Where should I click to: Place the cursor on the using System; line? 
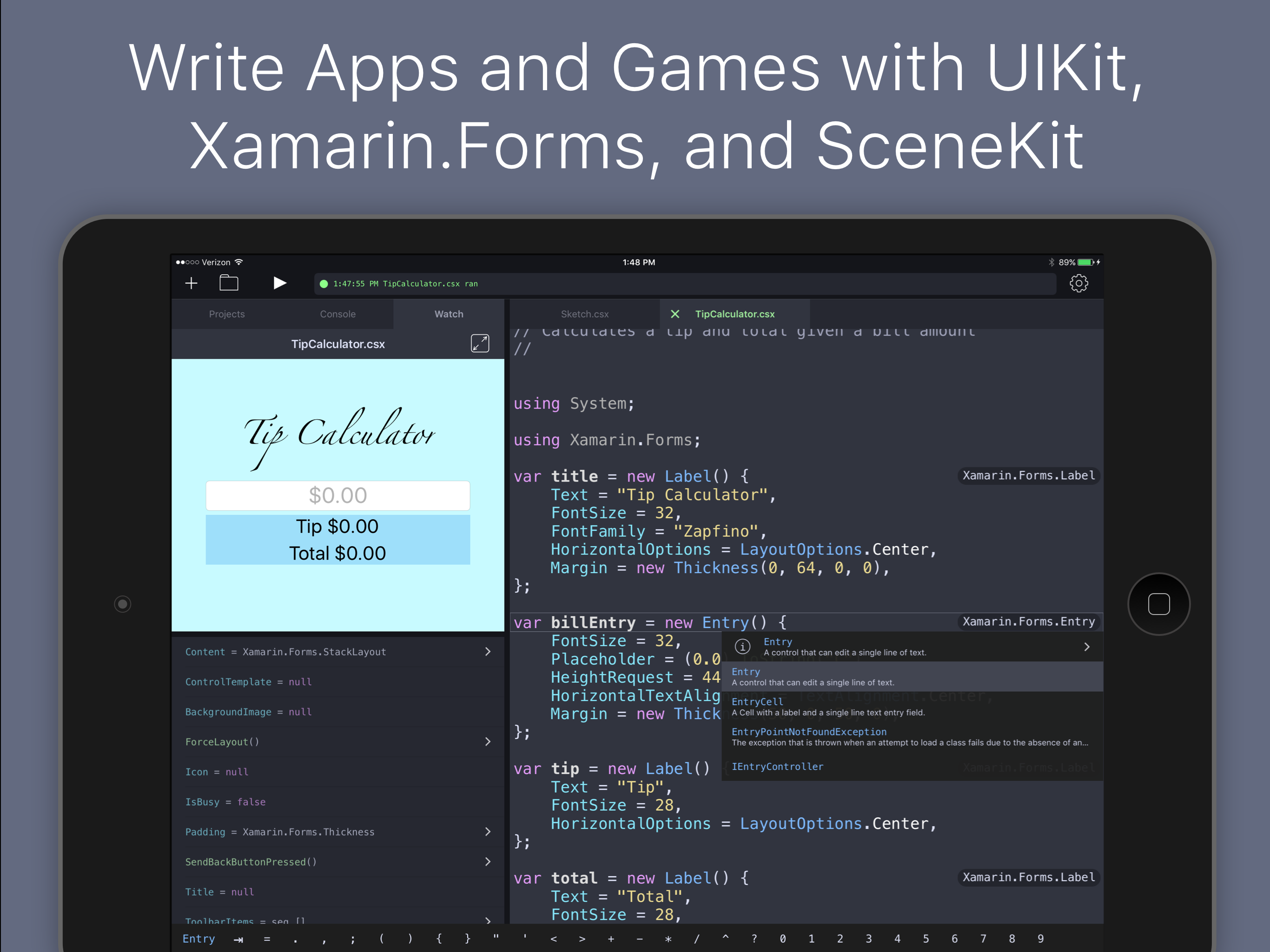pos(574,403)
